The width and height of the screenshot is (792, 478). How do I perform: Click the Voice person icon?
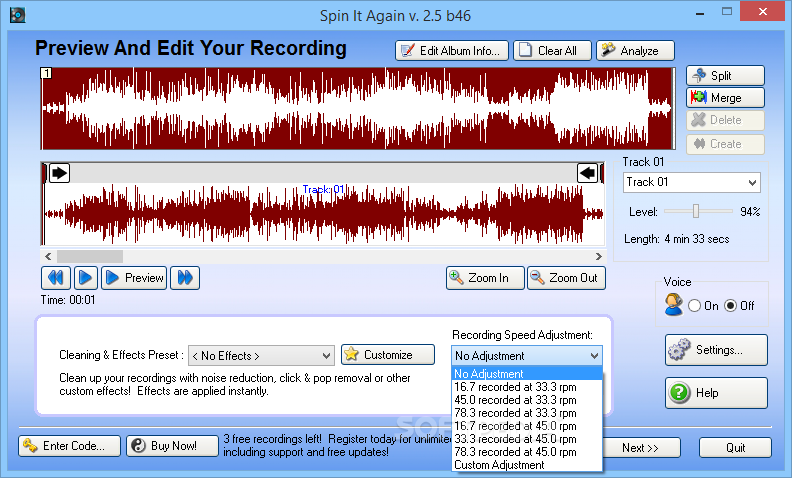pos(674,305)
